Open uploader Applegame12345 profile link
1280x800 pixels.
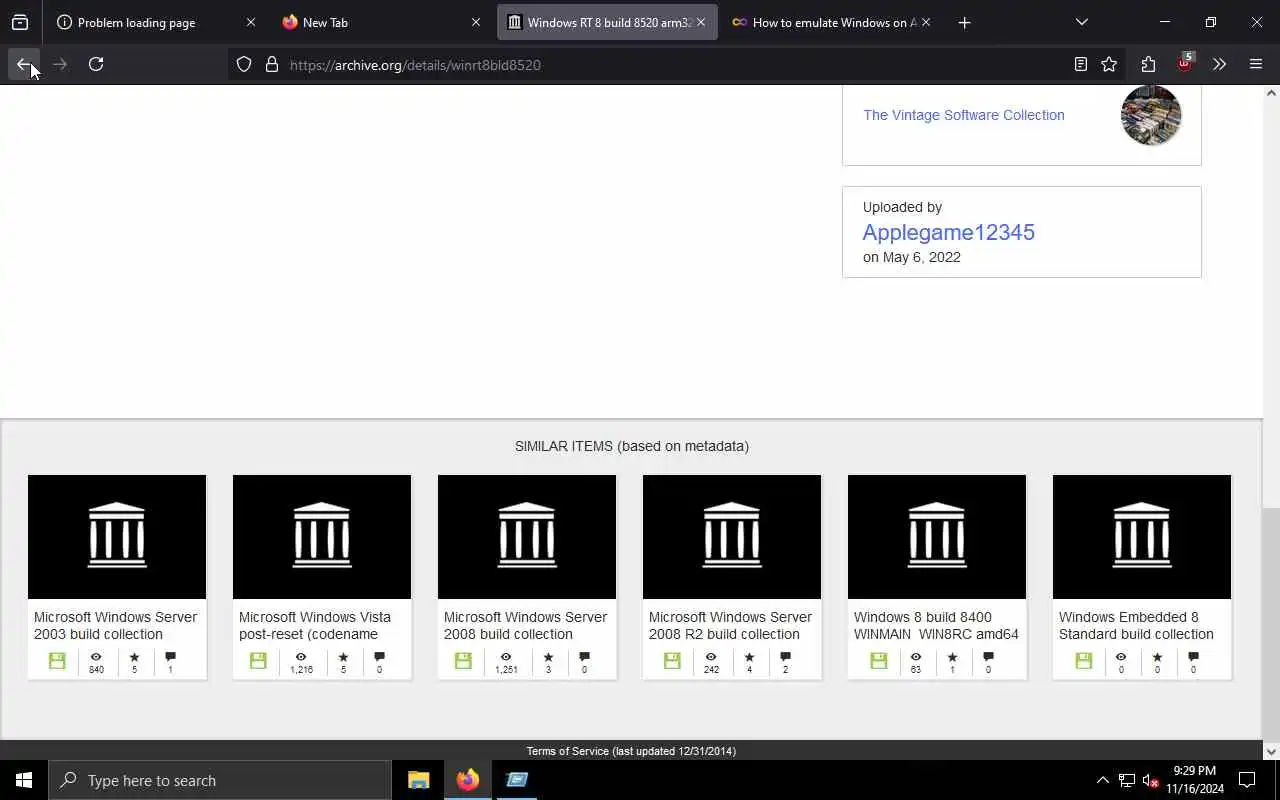click(948, 232)
